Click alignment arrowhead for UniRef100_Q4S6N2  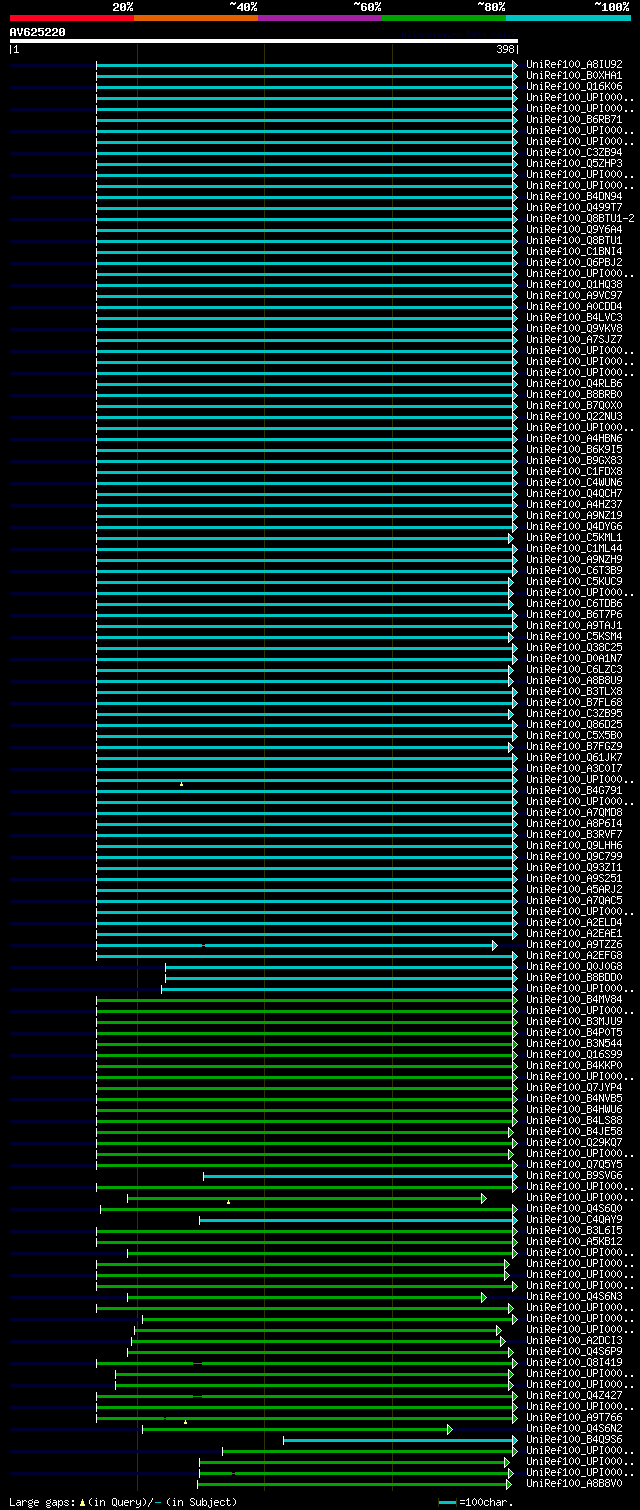tap(450, 1429)
